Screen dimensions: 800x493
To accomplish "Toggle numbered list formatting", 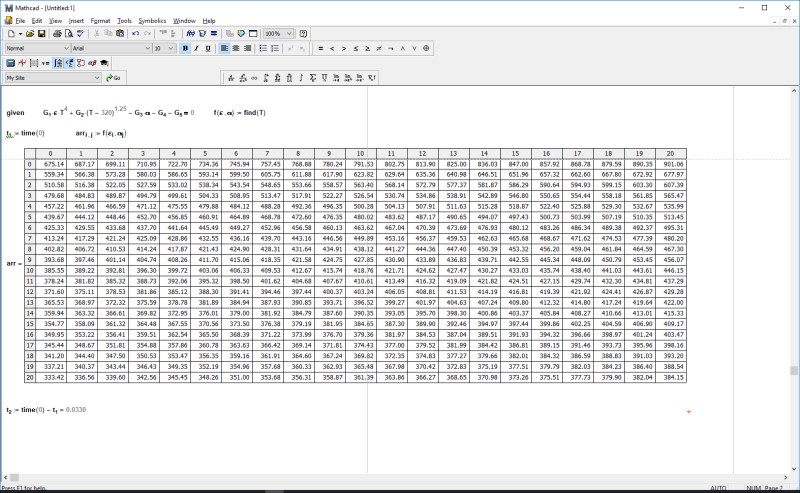I will (275, 48).
